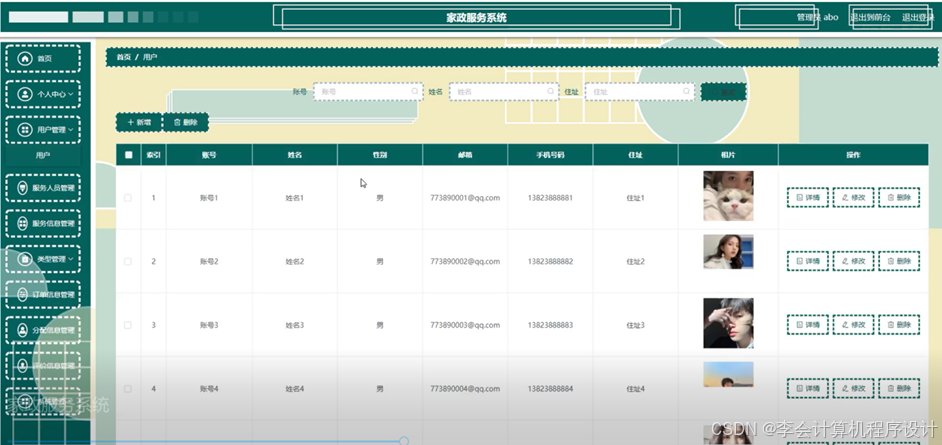Click email 773890002@qq.com cell

pyautogui.click(x=465, y=261)
